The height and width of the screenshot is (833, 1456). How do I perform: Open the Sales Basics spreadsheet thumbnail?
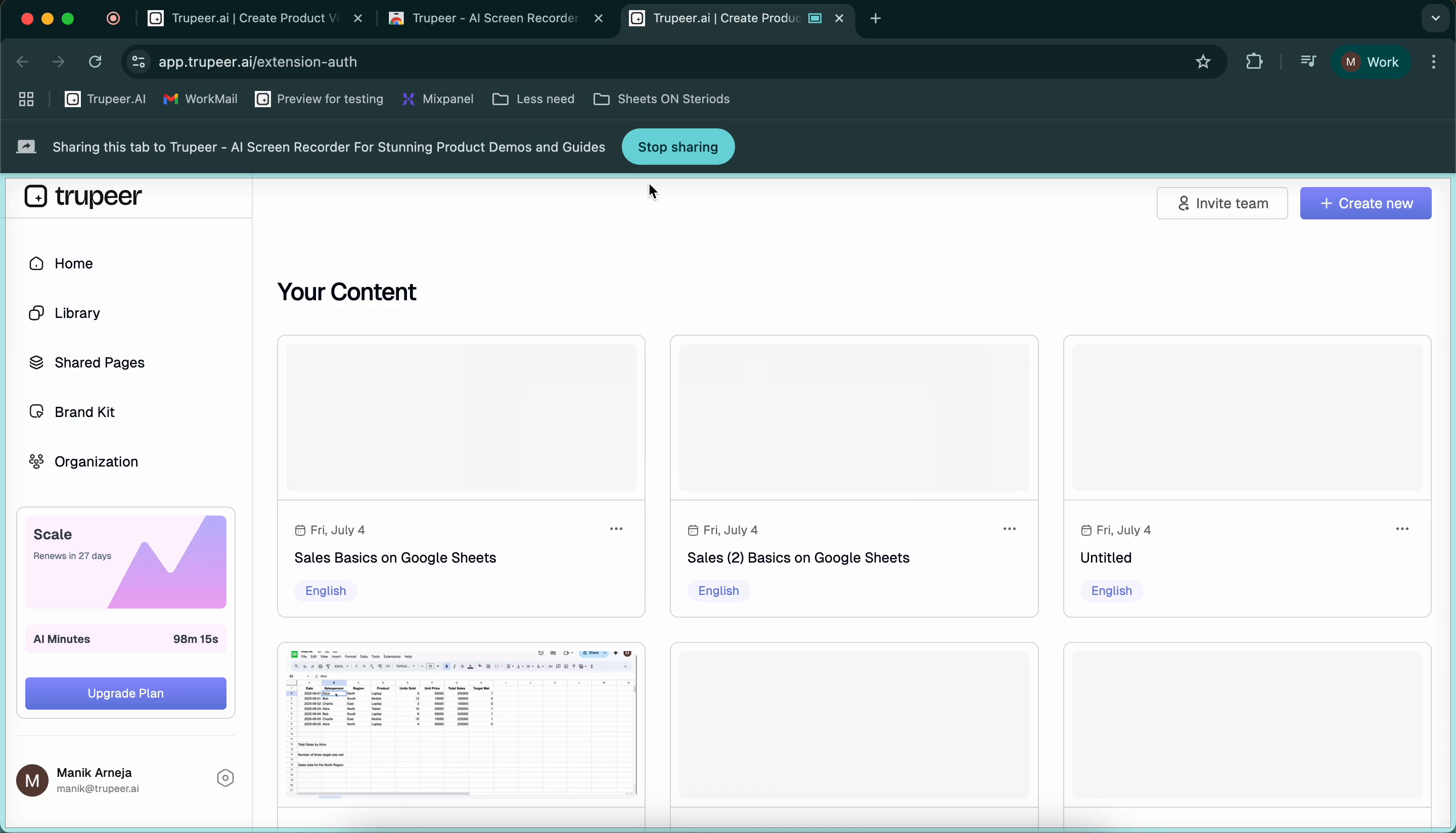460,723
